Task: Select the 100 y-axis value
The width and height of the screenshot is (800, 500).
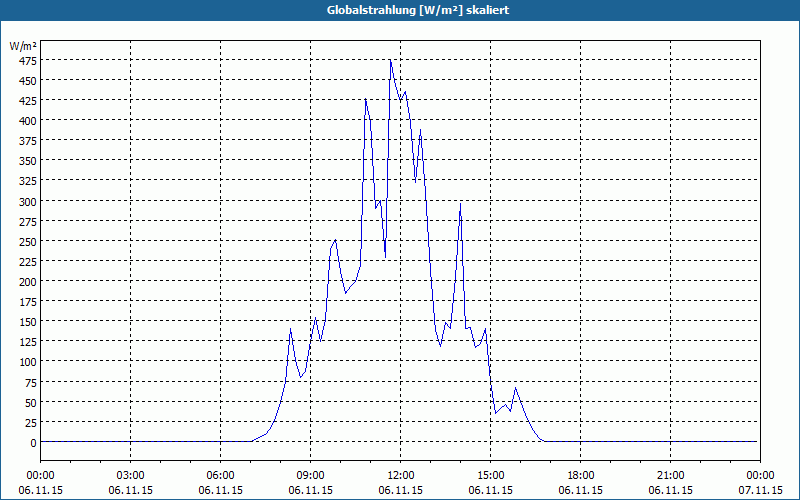Action: pos(27,363)
